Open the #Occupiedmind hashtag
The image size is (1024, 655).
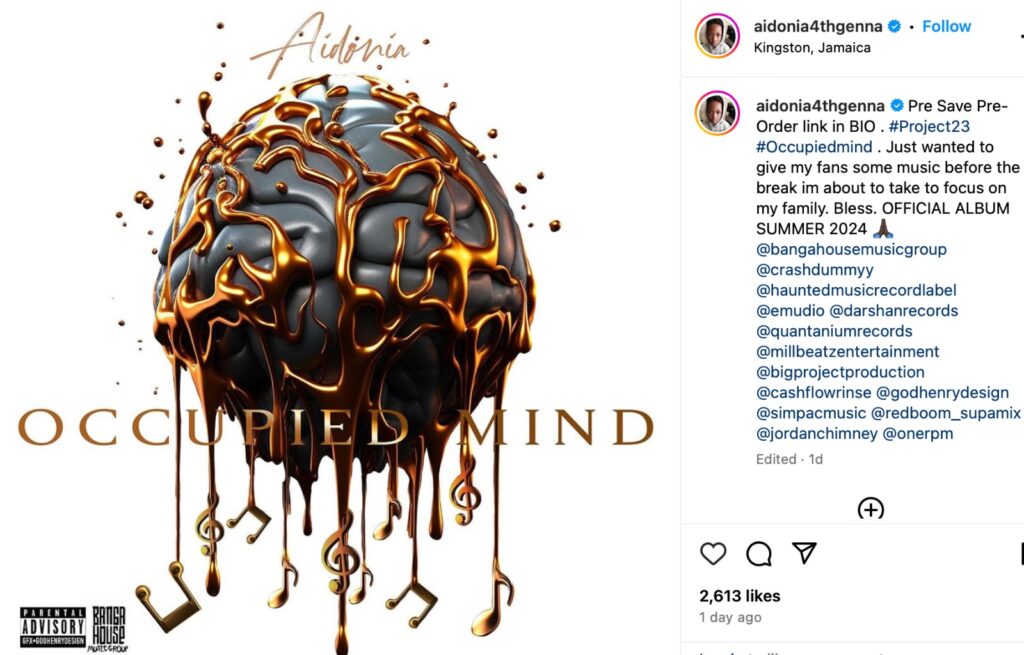(814, 146)
